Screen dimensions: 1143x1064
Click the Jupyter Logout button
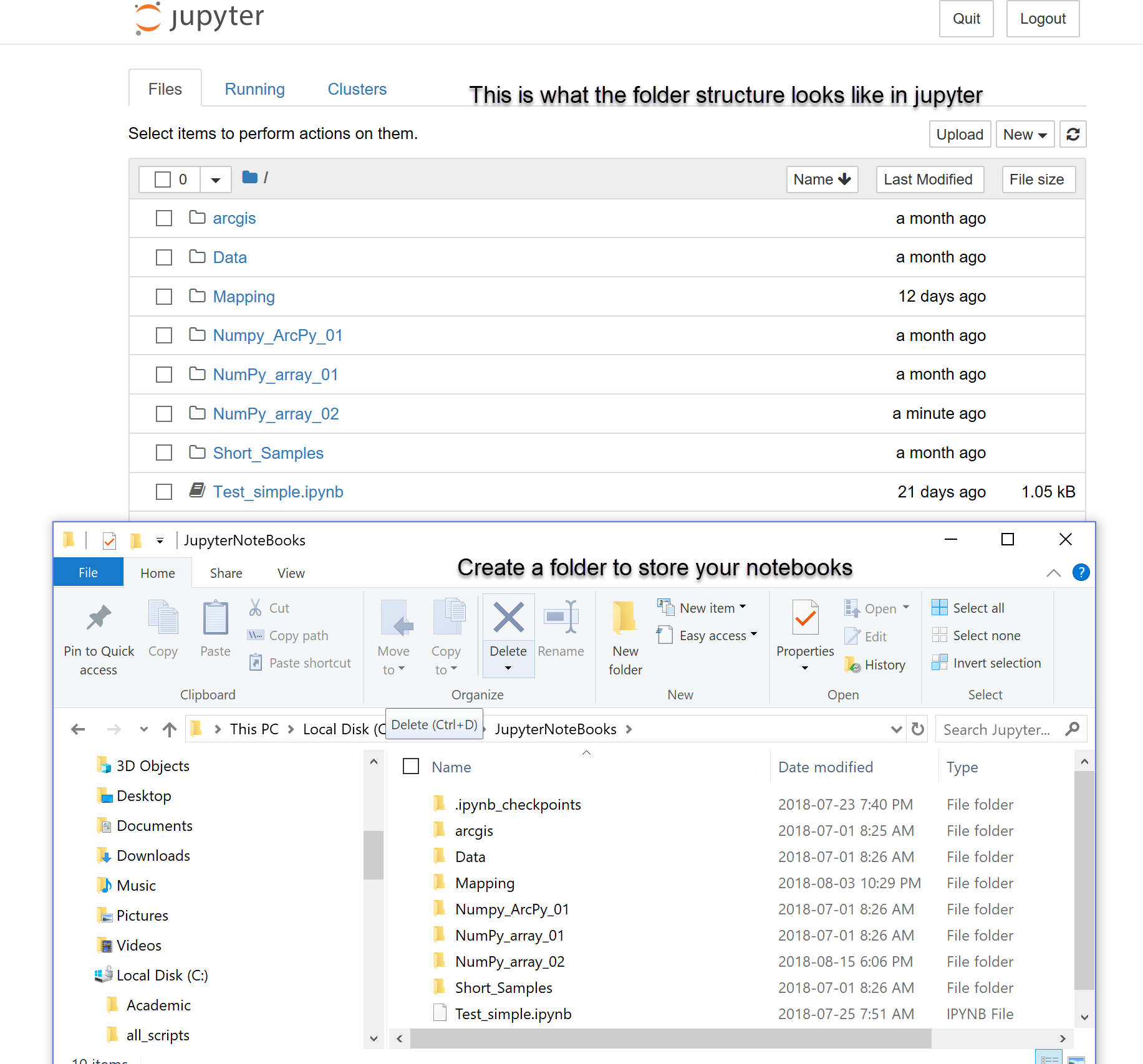1043,19
